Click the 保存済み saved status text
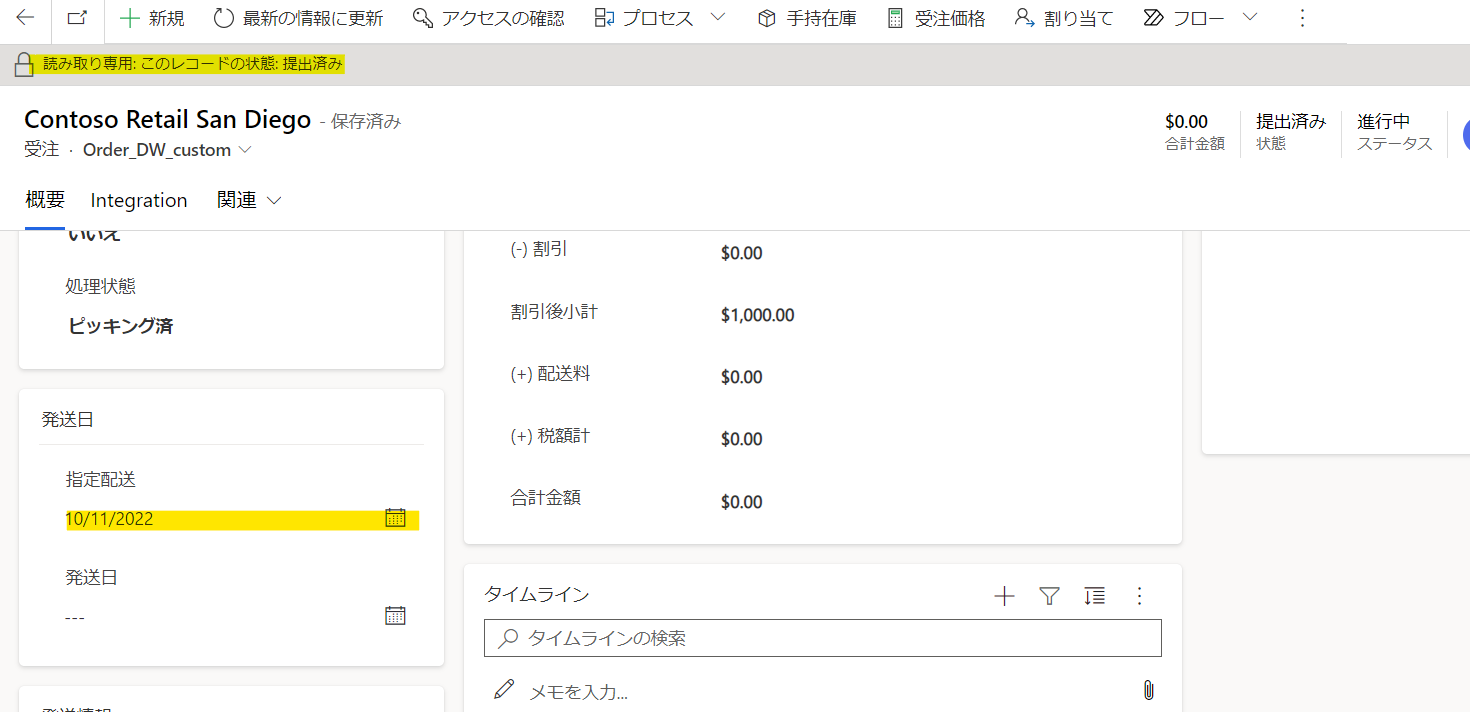 pyautogui.click(x=366, y=122)
